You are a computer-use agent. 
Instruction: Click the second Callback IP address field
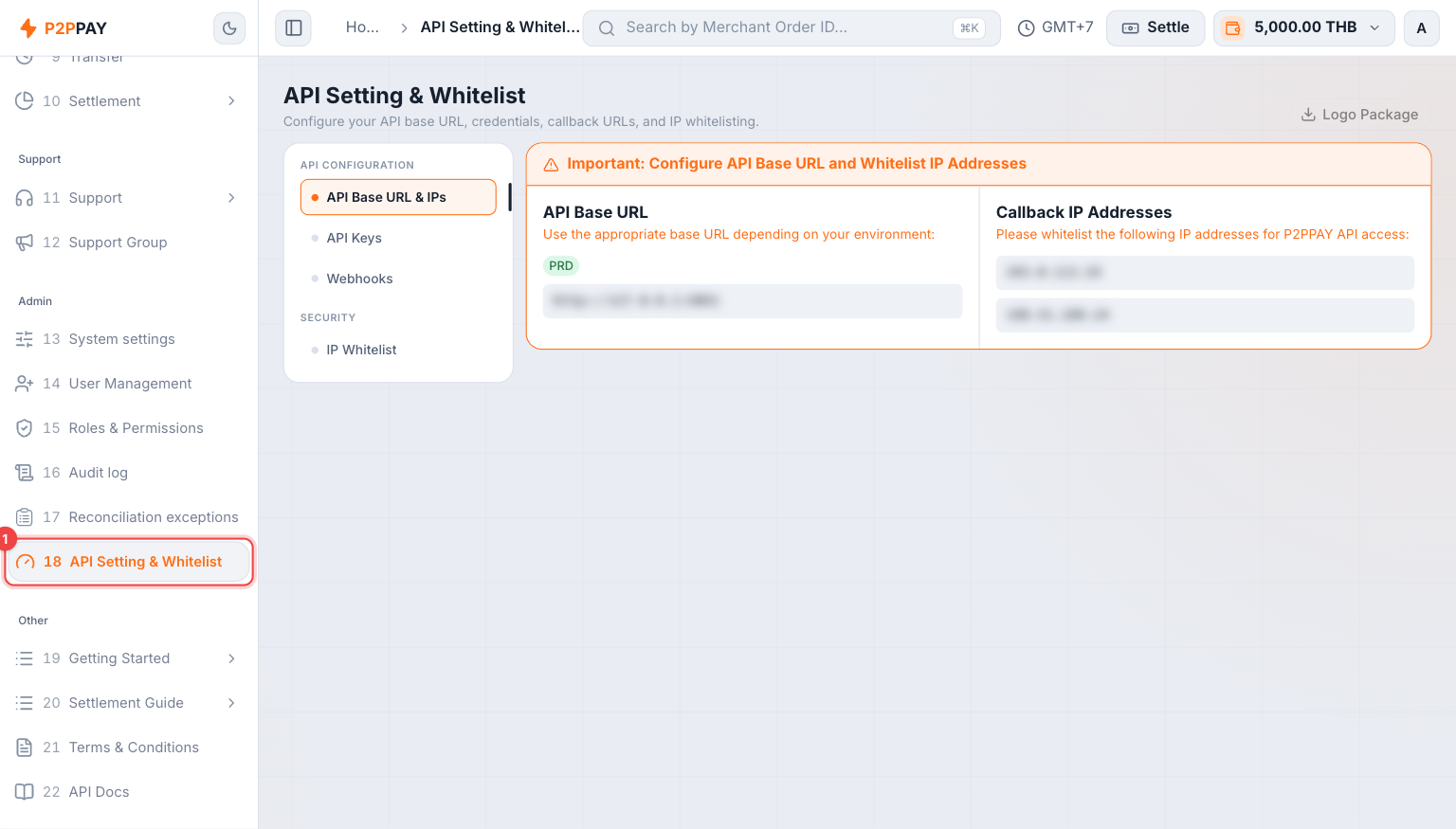[1205, 315]
